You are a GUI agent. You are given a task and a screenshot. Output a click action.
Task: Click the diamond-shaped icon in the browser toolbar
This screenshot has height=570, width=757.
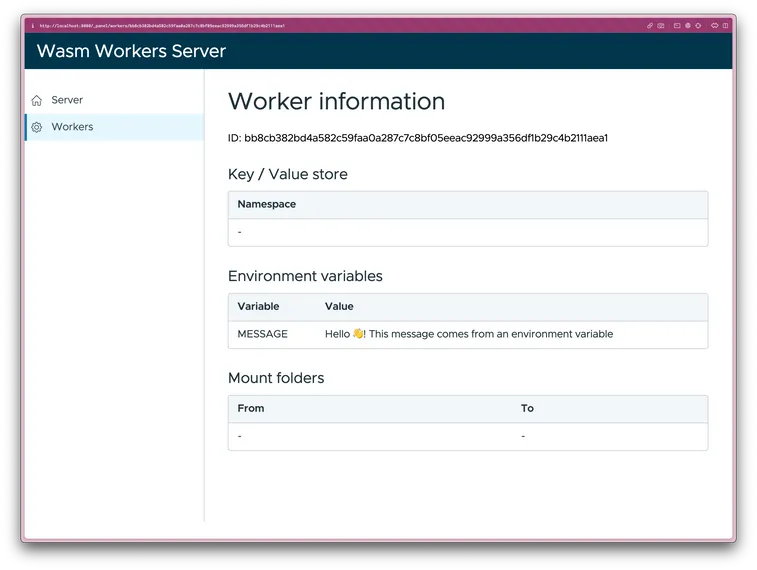(x=698, y=26)
